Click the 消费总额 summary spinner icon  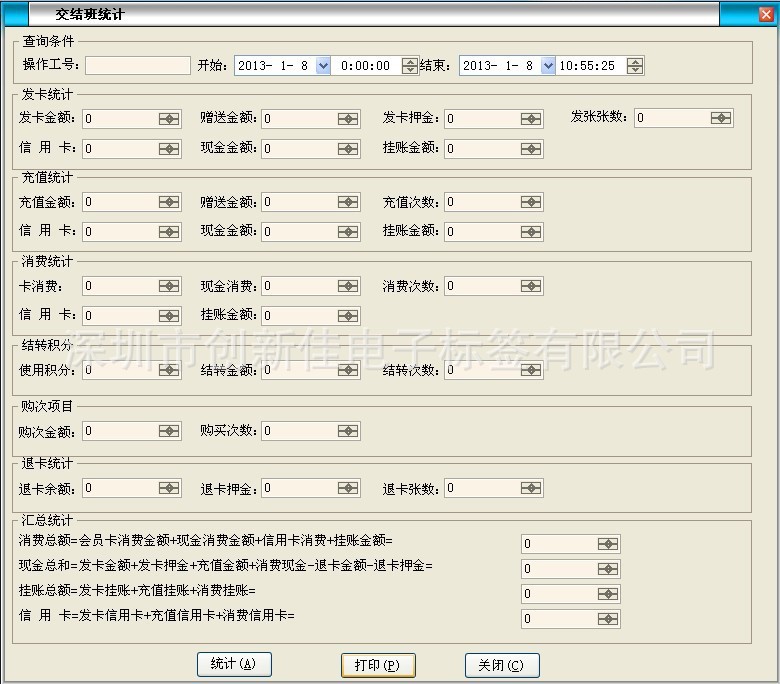coord(608,544)
